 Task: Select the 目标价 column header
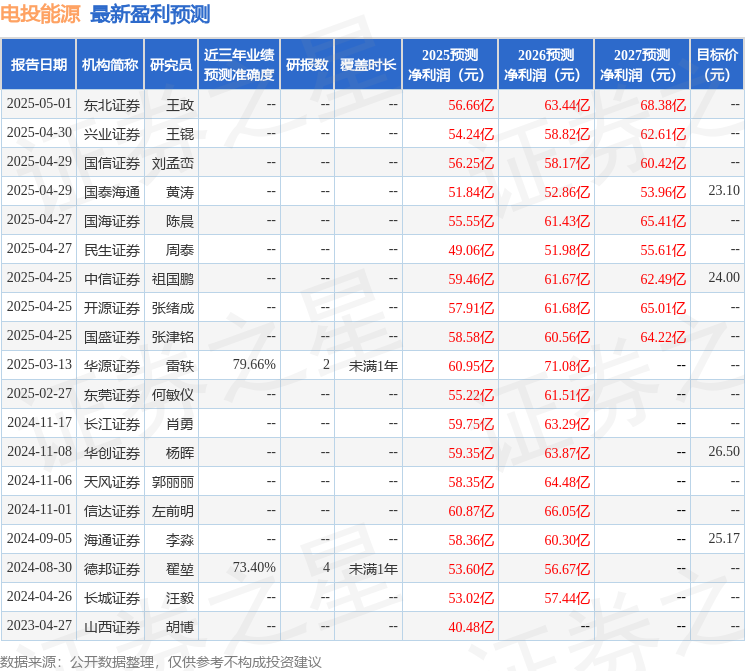(x=717, y=65)
